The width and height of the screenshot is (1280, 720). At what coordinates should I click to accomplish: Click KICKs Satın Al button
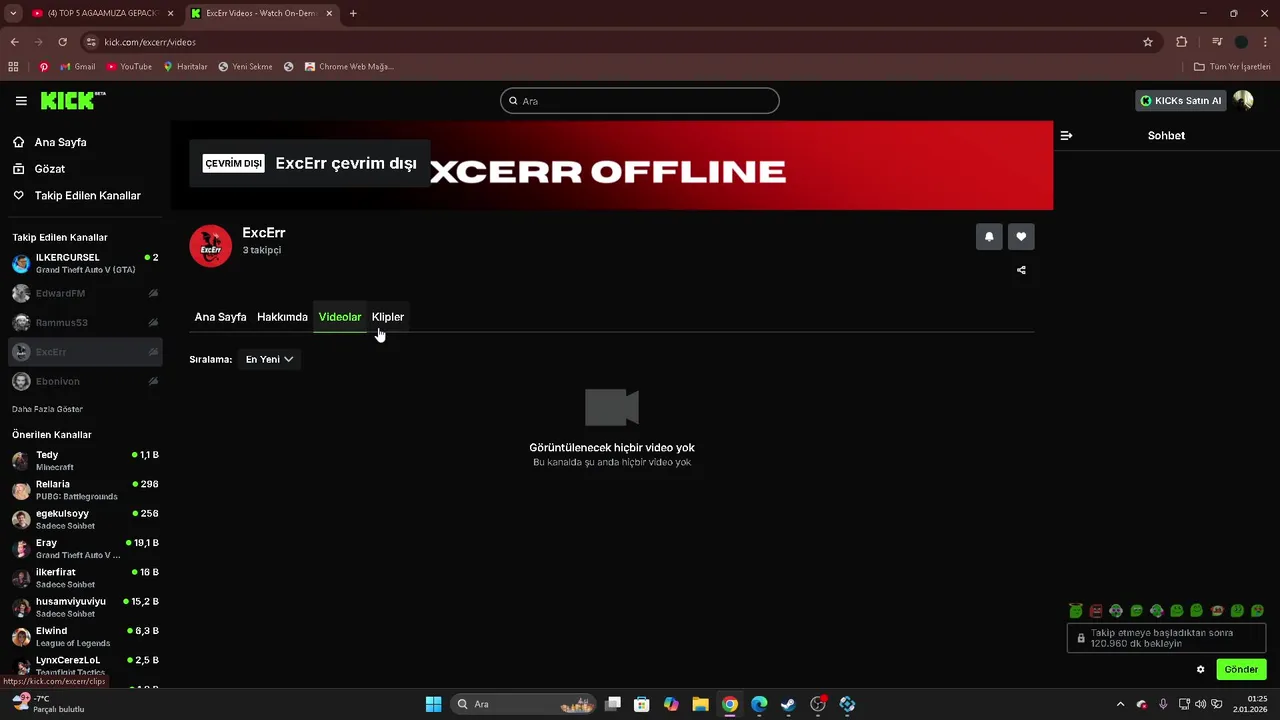click(1181, 101)
